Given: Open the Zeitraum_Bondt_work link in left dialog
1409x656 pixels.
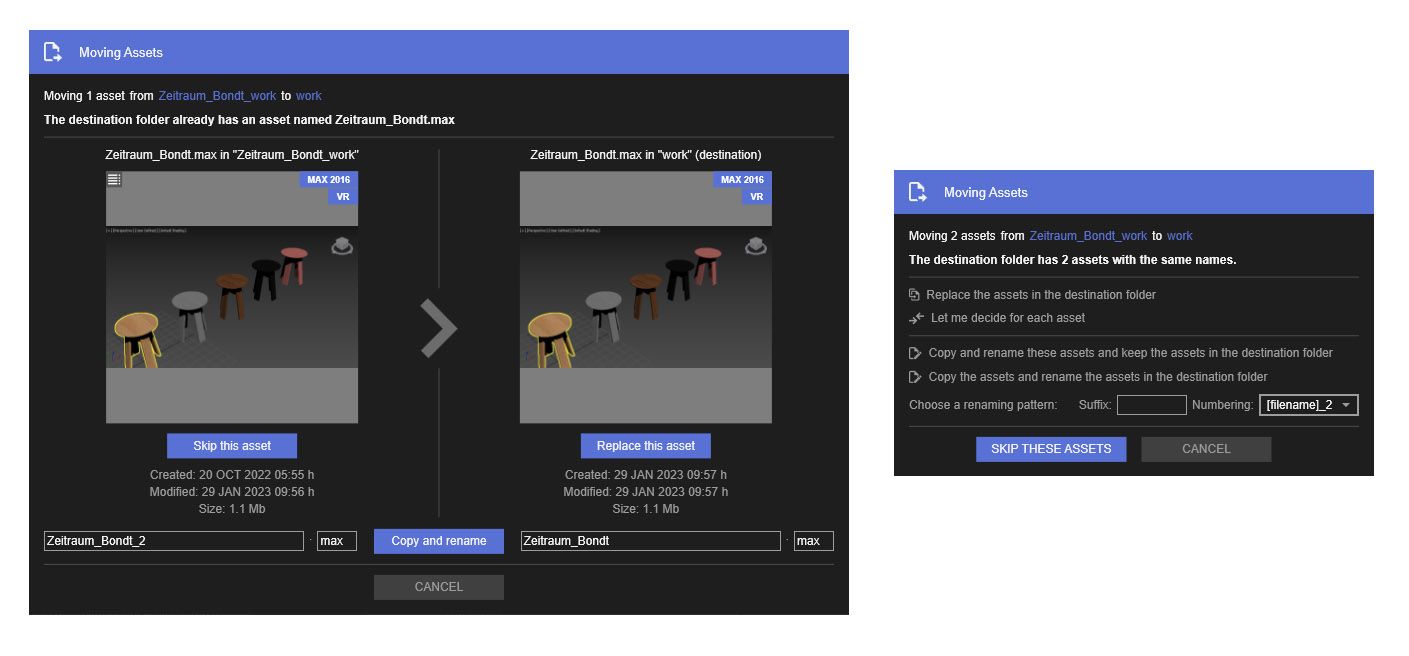Looking at the screenshot, I should tap(217, 96).
